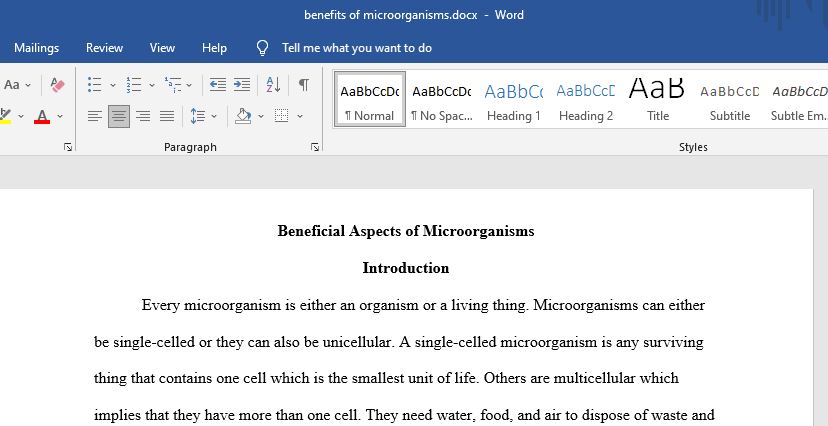Open the View tab
828x426 pixels.
pyautogui.click(x=162, y=48)
